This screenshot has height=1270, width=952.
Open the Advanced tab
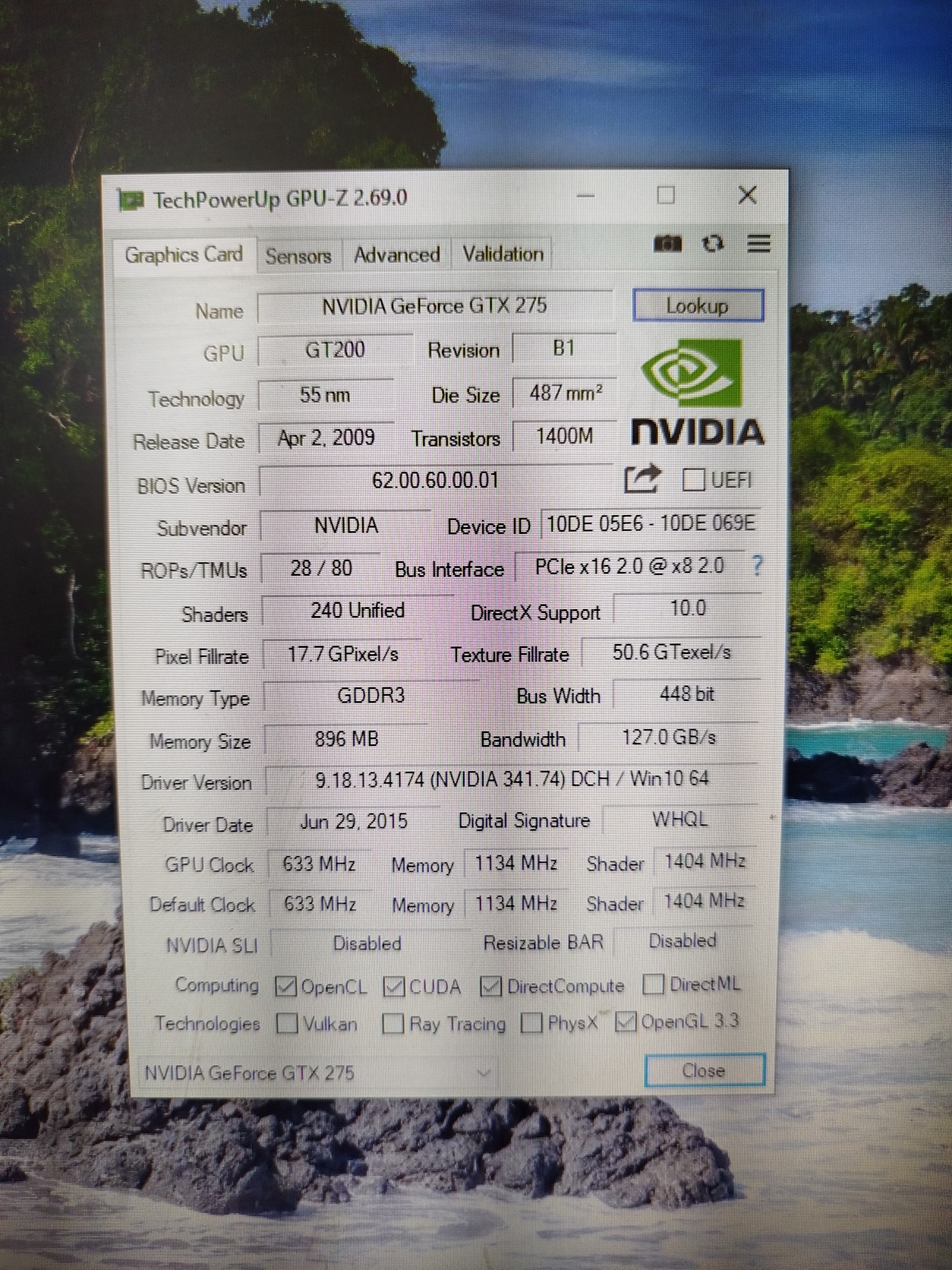tap(397, 254)
